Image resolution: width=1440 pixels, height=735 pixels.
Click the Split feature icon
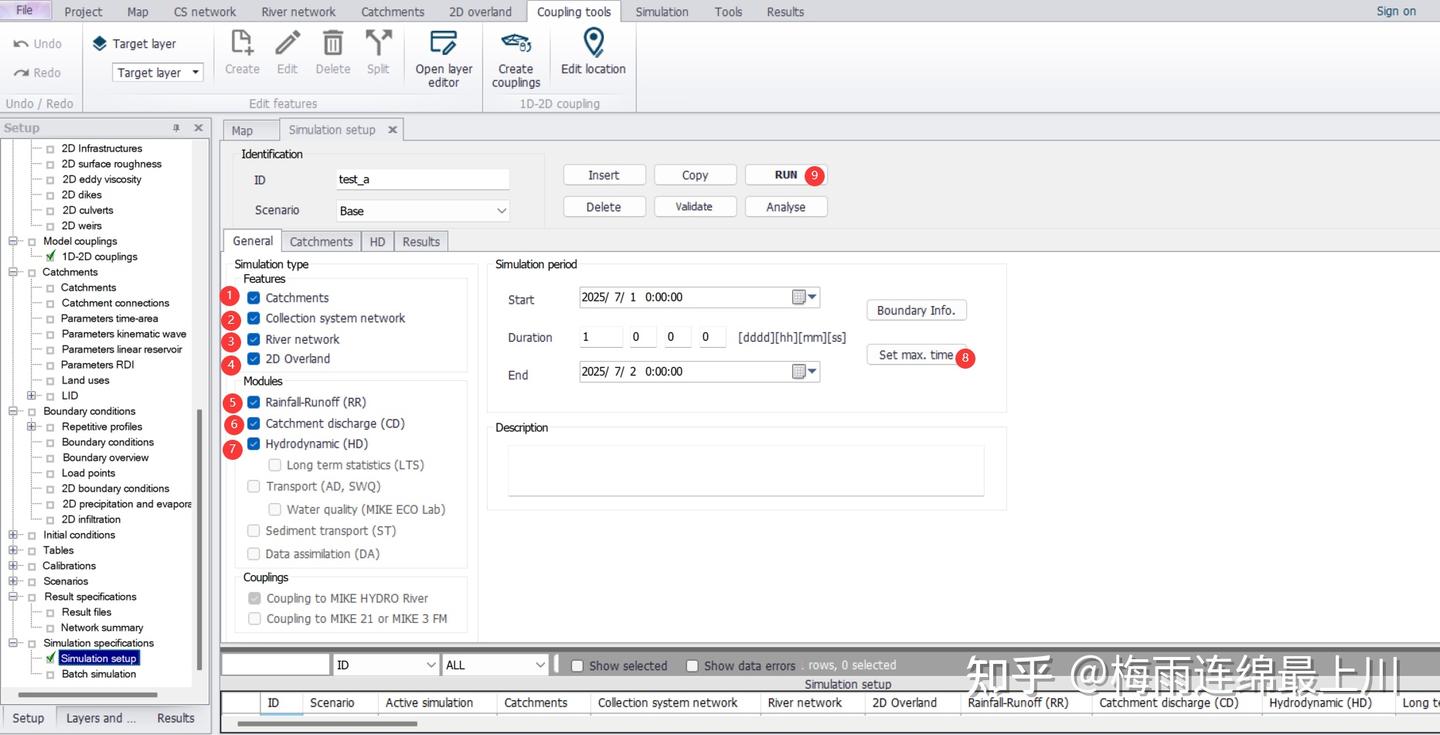pyautogui.click(x=378, y=43)
